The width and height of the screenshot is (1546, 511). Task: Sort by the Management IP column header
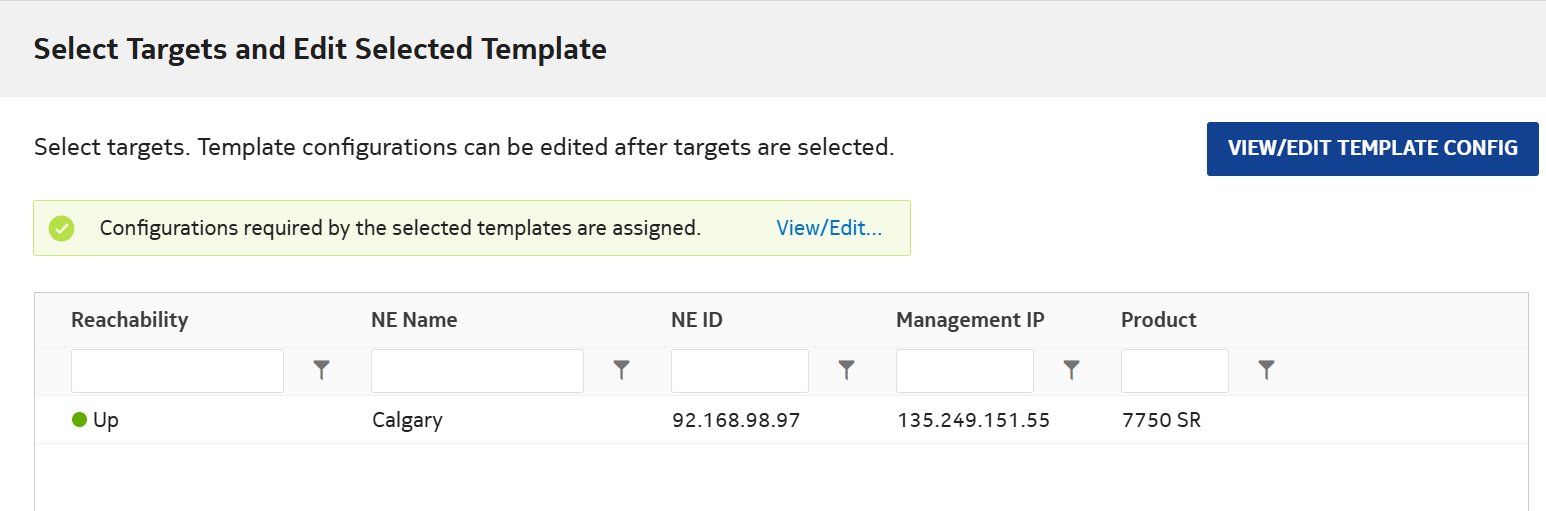[x=970, y=320]
